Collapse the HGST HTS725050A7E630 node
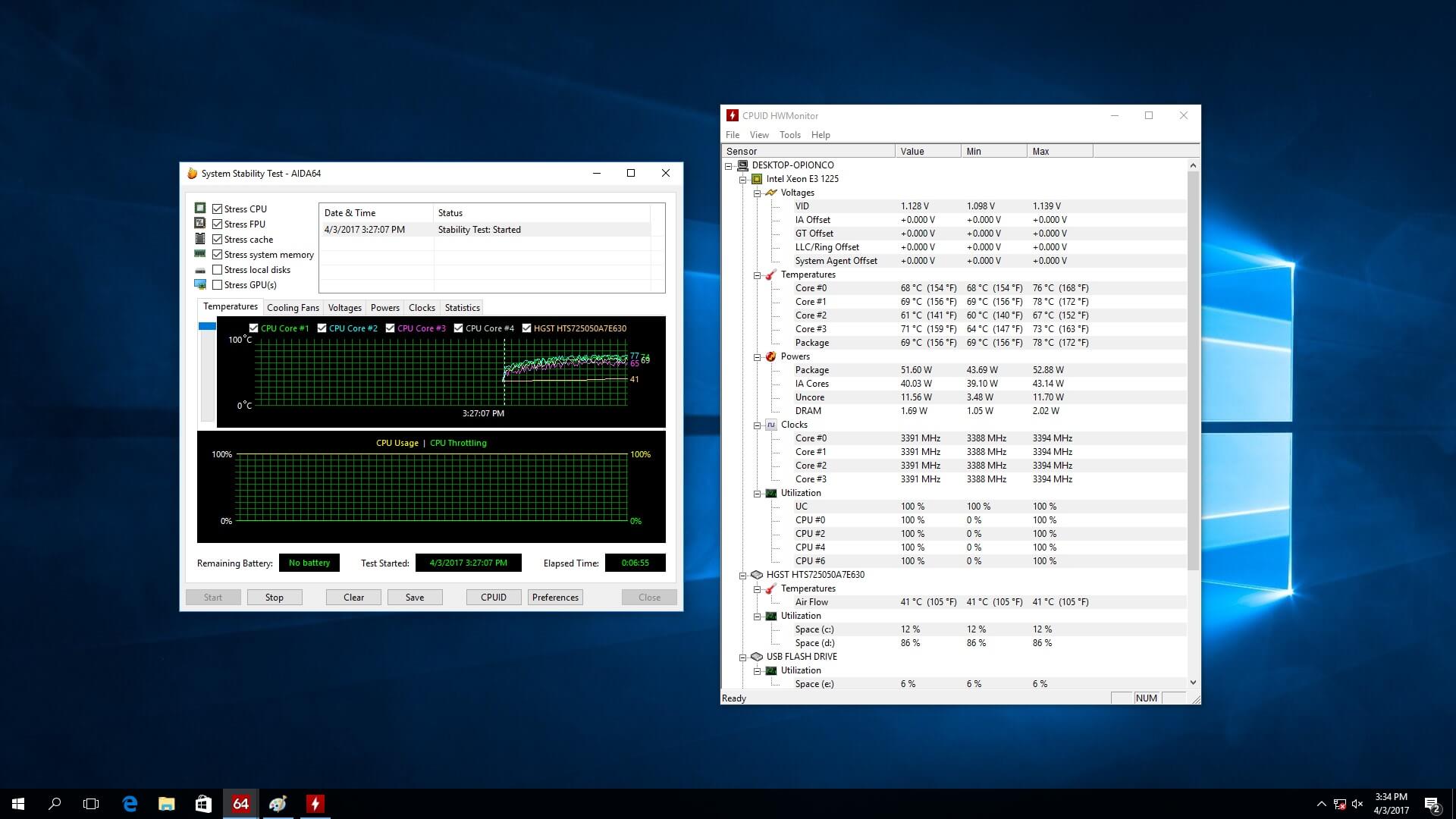The image size is (1456, 819). tap(743, 575)
